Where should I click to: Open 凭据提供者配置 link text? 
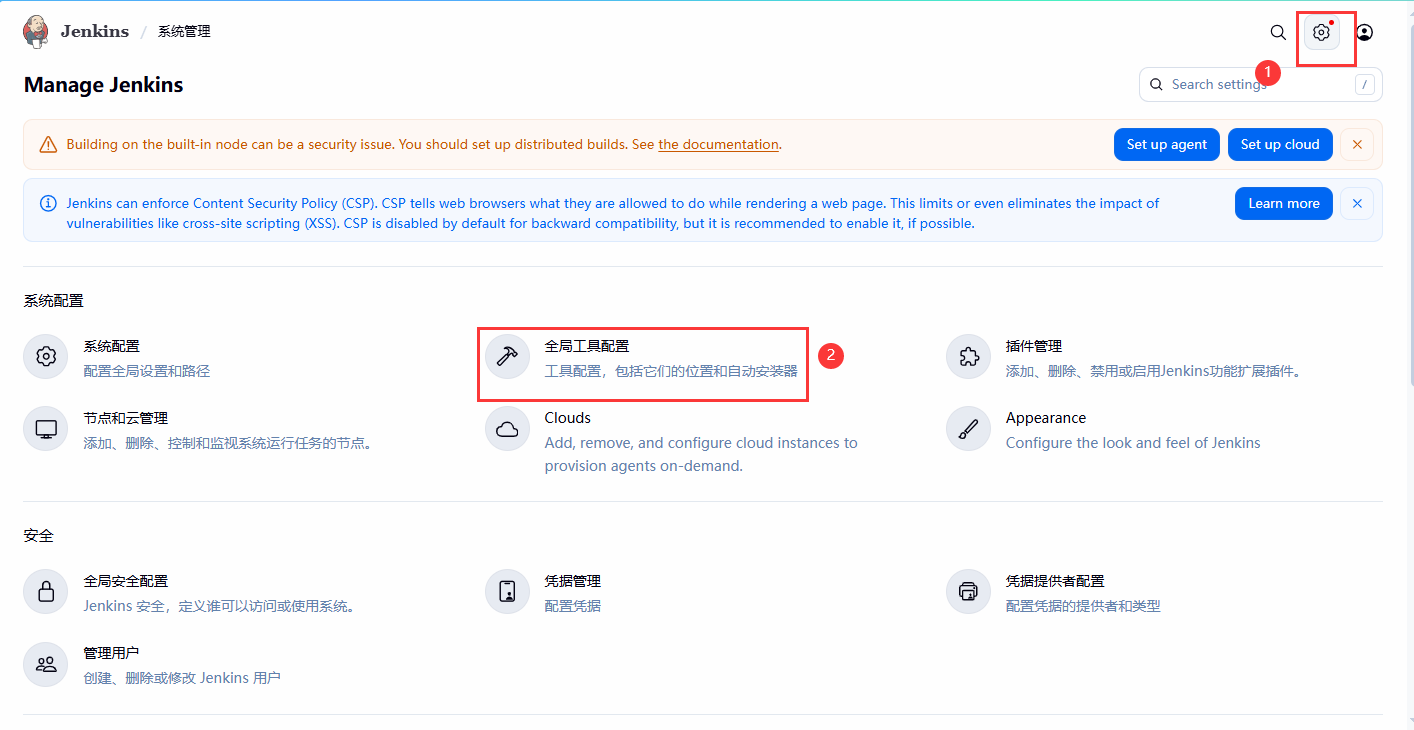coord(1055,581)
